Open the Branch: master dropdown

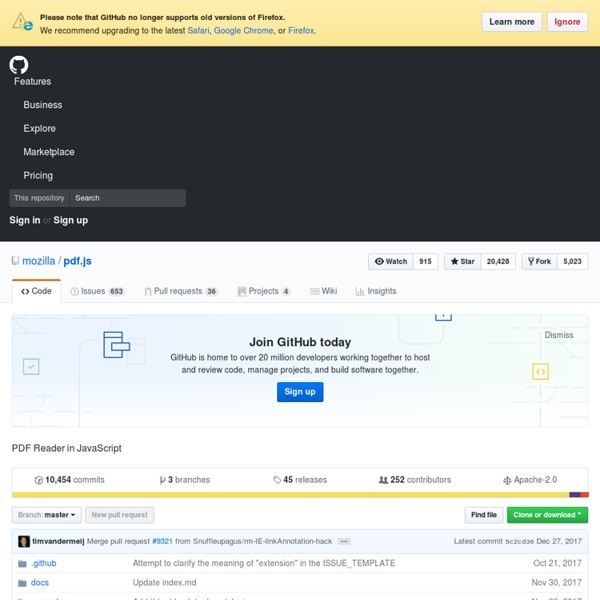[47, 515]
